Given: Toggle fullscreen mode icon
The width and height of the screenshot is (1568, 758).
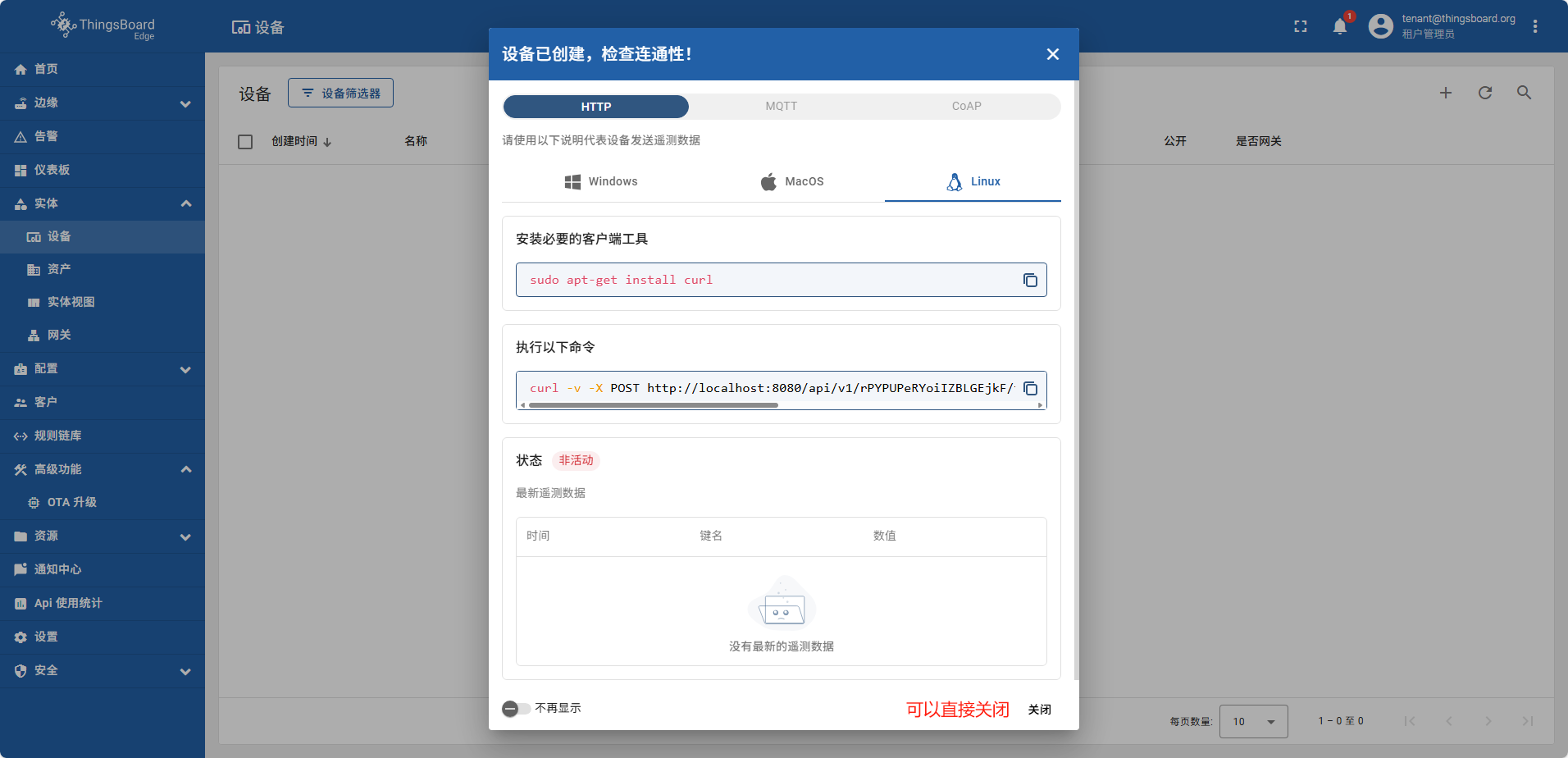Looking at the screenshot, I should [1300, 27].
